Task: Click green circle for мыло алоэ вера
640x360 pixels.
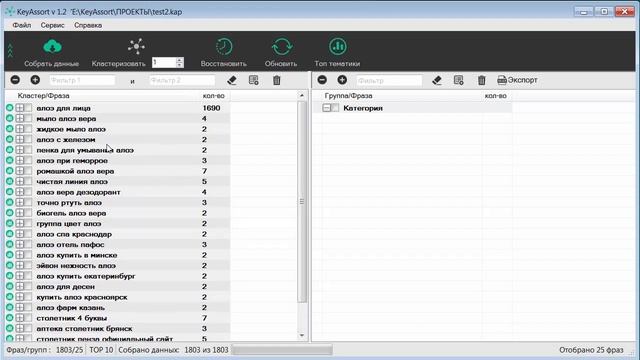Action: pyautogui.click(x=10, y=119)
